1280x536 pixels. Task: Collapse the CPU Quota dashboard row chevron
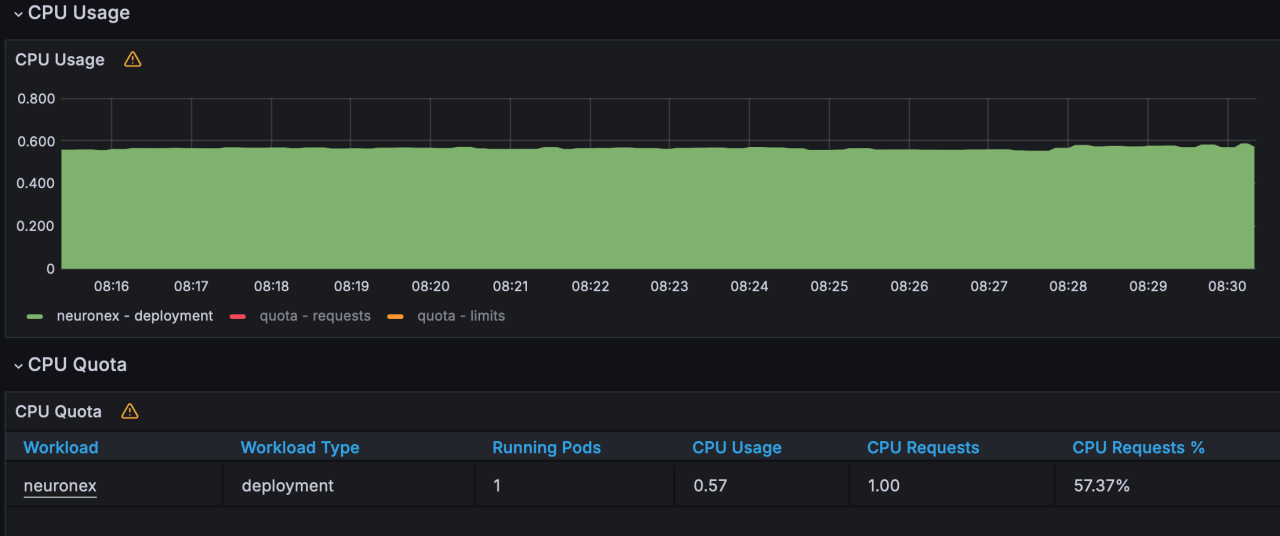click(x=18, y=366)
